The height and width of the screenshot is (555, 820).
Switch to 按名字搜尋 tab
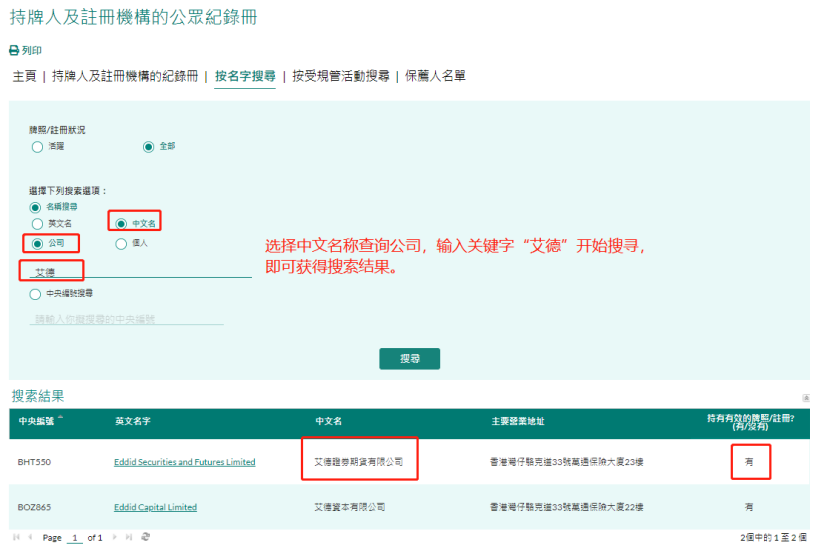click(x=245, y=76)
